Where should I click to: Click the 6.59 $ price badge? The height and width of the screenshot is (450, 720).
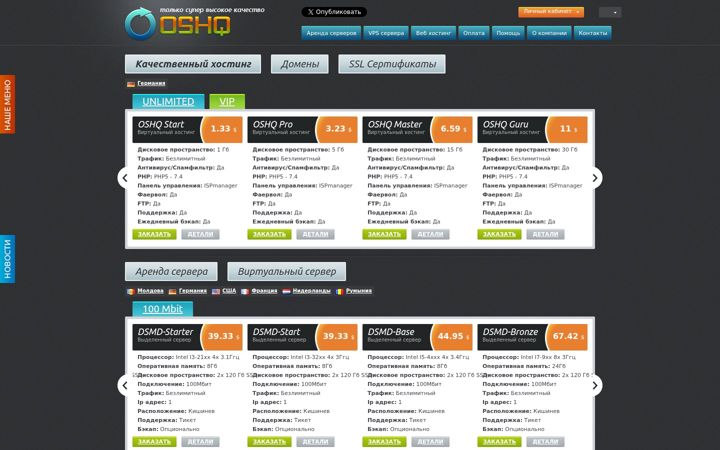tap(452, 129)
